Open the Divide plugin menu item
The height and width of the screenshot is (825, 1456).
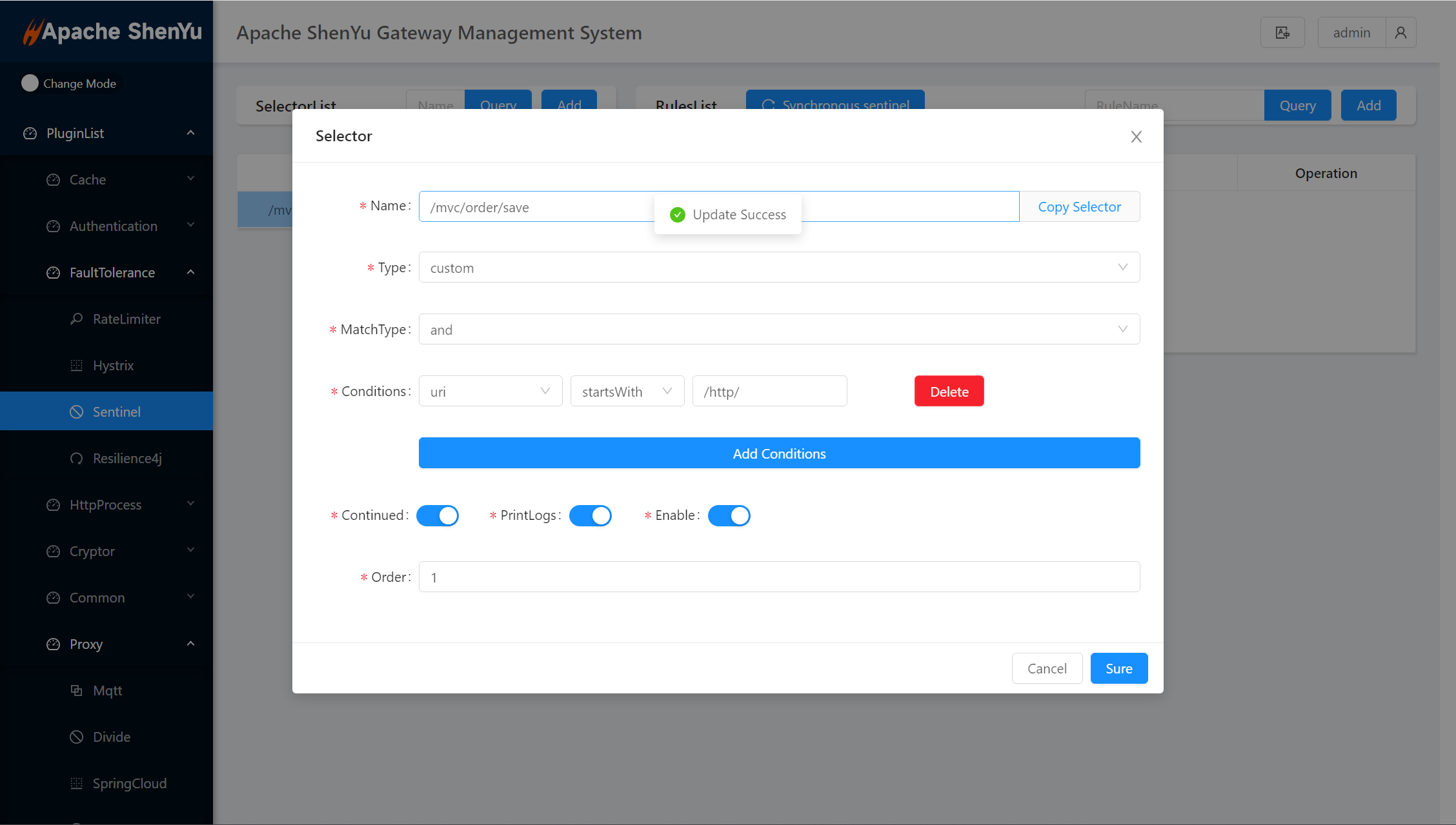112,737
